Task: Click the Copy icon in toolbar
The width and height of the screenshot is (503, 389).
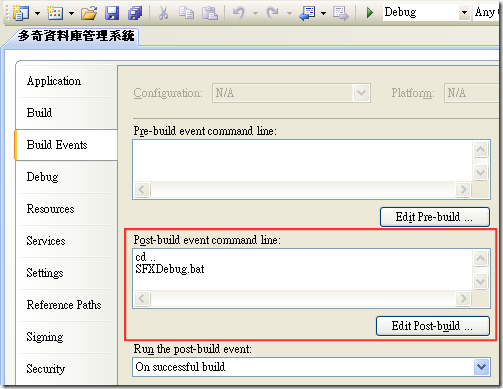Action: pyautogui.click(x=186, y=13)
